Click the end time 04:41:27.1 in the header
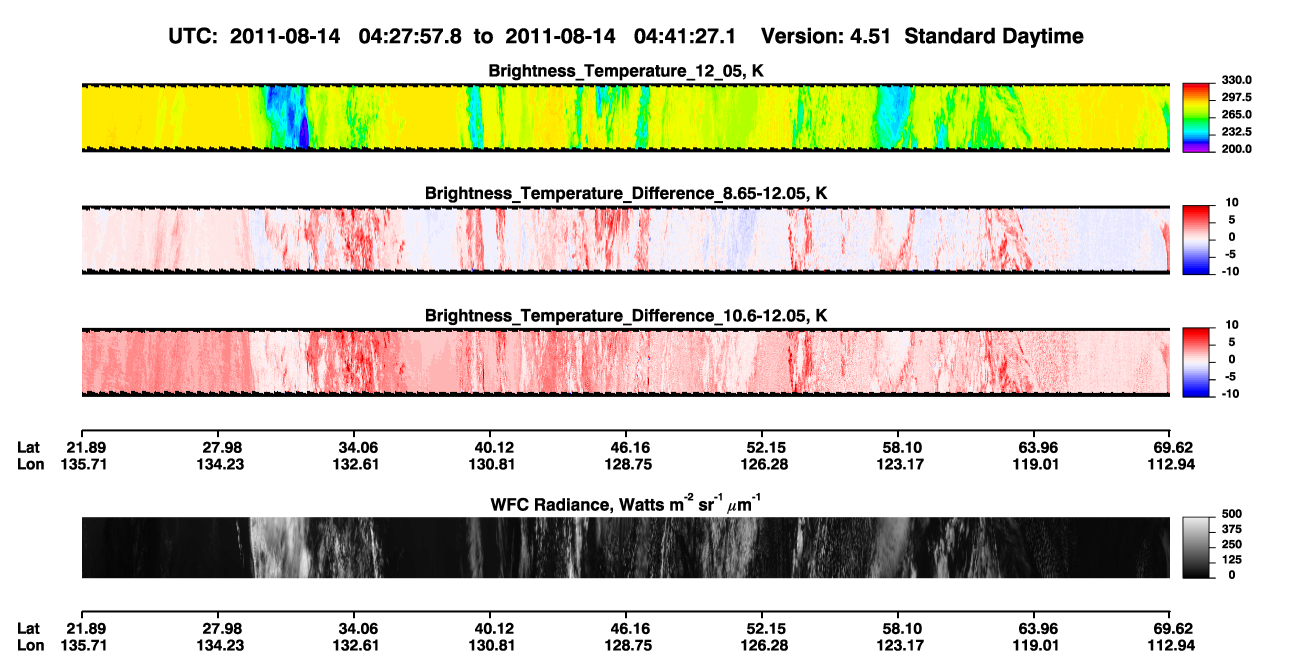This screenshot has width=1300, height=667. [x=683, y=36]
